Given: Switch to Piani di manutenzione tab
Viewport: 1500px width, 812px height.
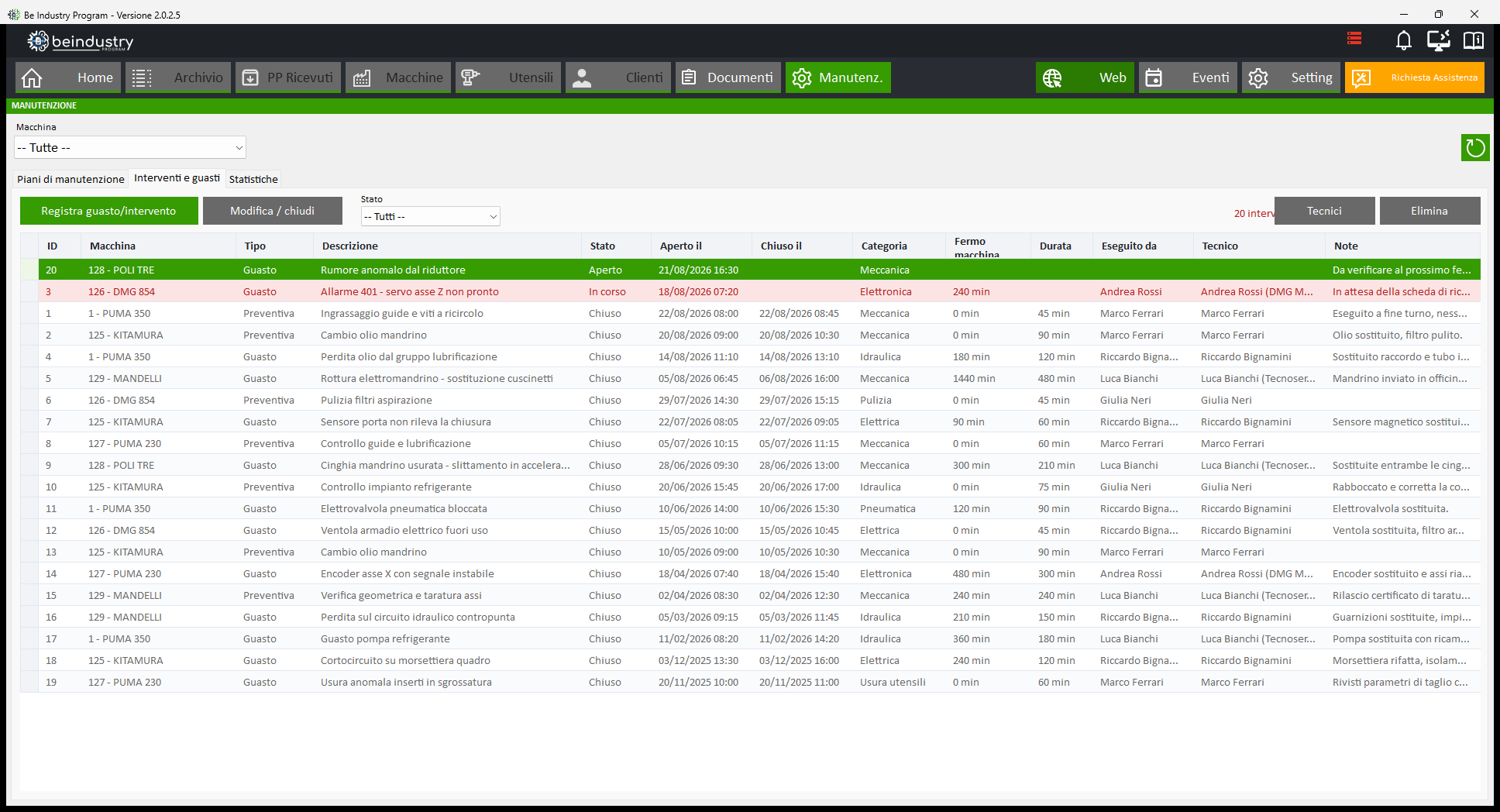Looking at the screenshot, I should [x=71, y=179].
